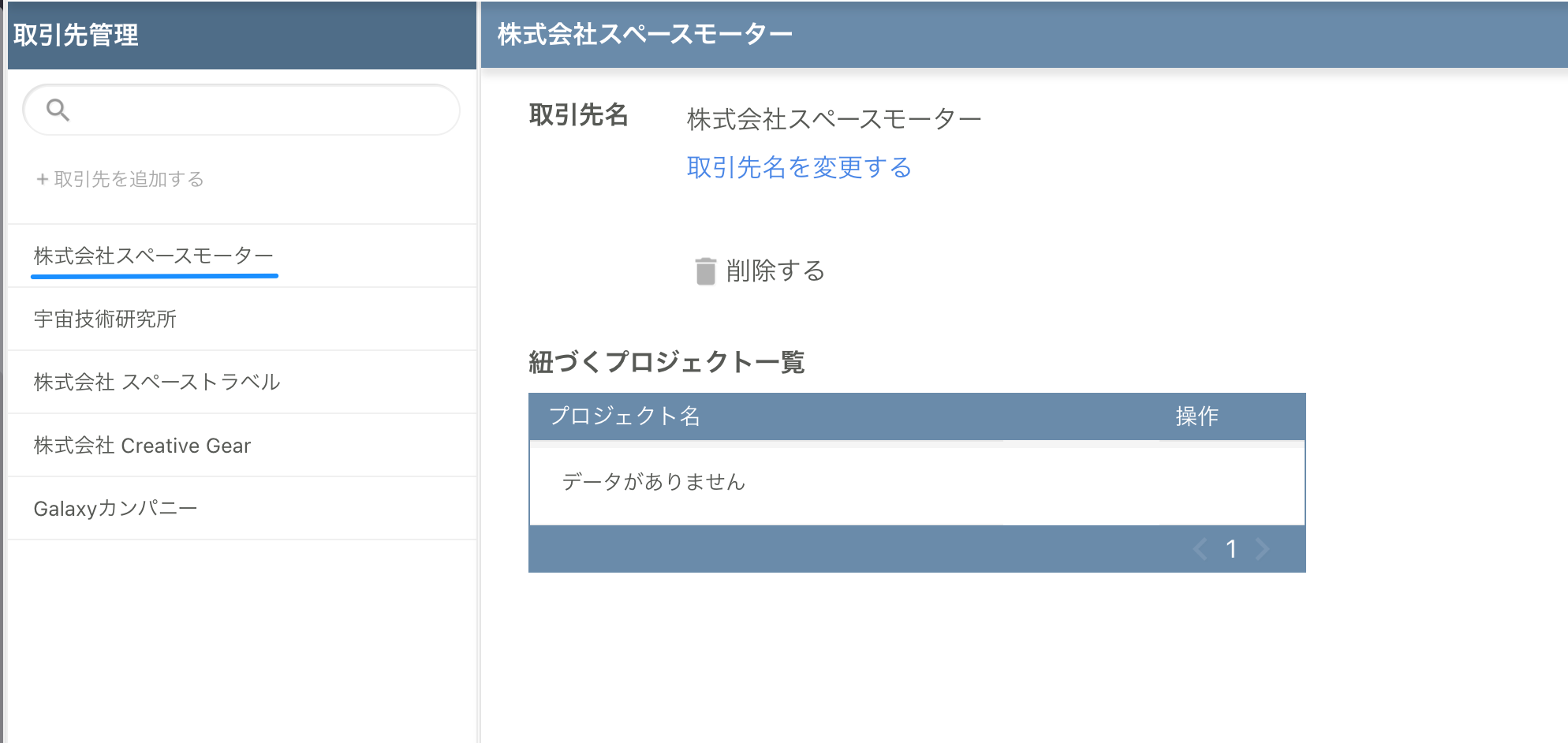Click the left pagination chevron
The image size is (1568, 743).
point(1200,549)
